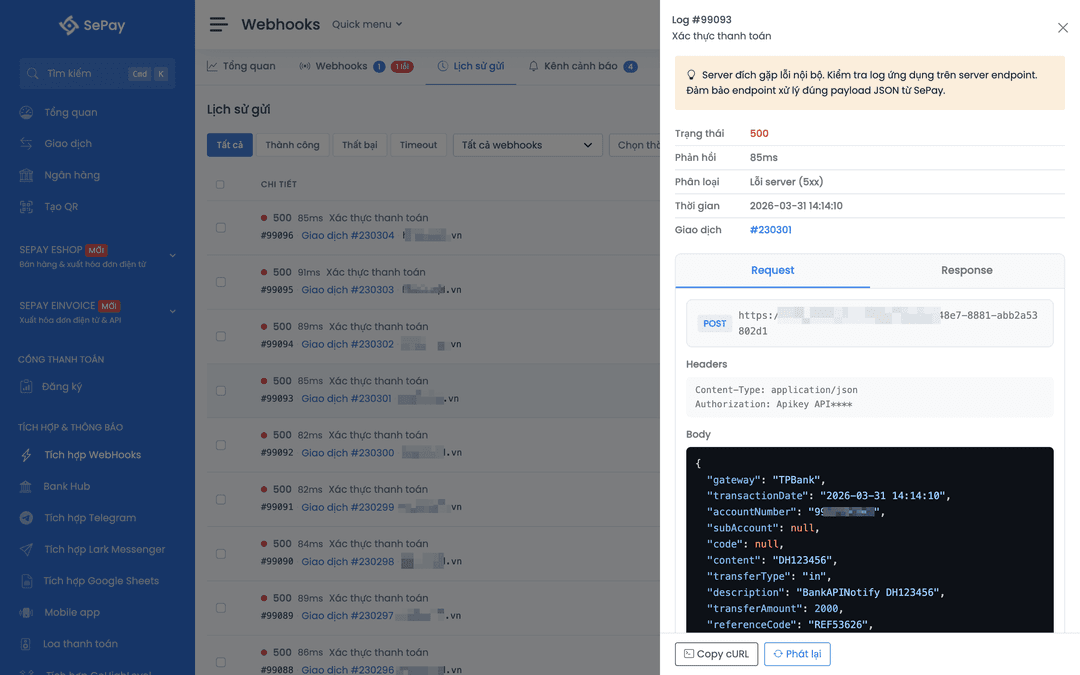Tick the select-all checkbox in CHI TIẾT header
Image resolution: width=1080 pixels, height=675 pixels.
(x=220, y=185)
